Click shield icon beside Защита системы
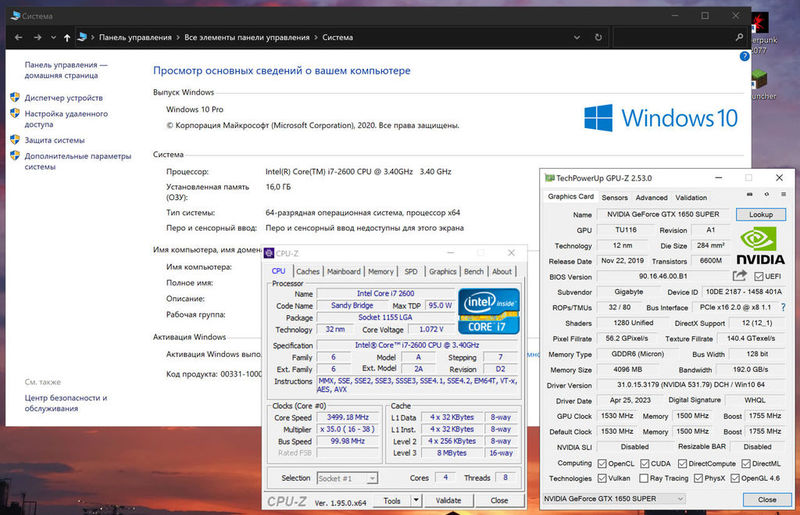The width and height of the screenshot is (800, 515). (15, 139)
